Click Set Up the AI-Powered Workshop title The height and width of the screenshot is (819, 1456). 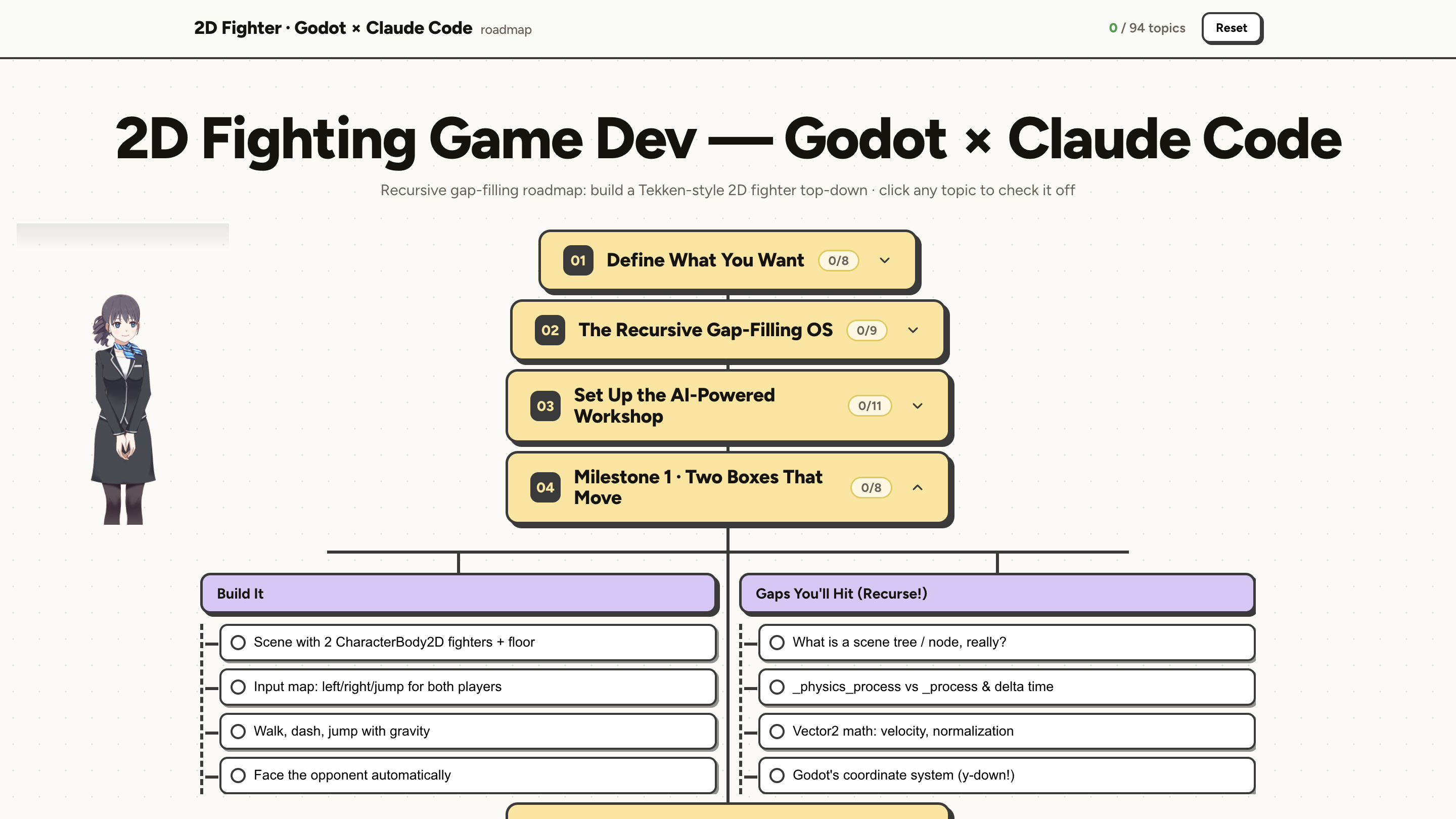(x=674, y=405)
